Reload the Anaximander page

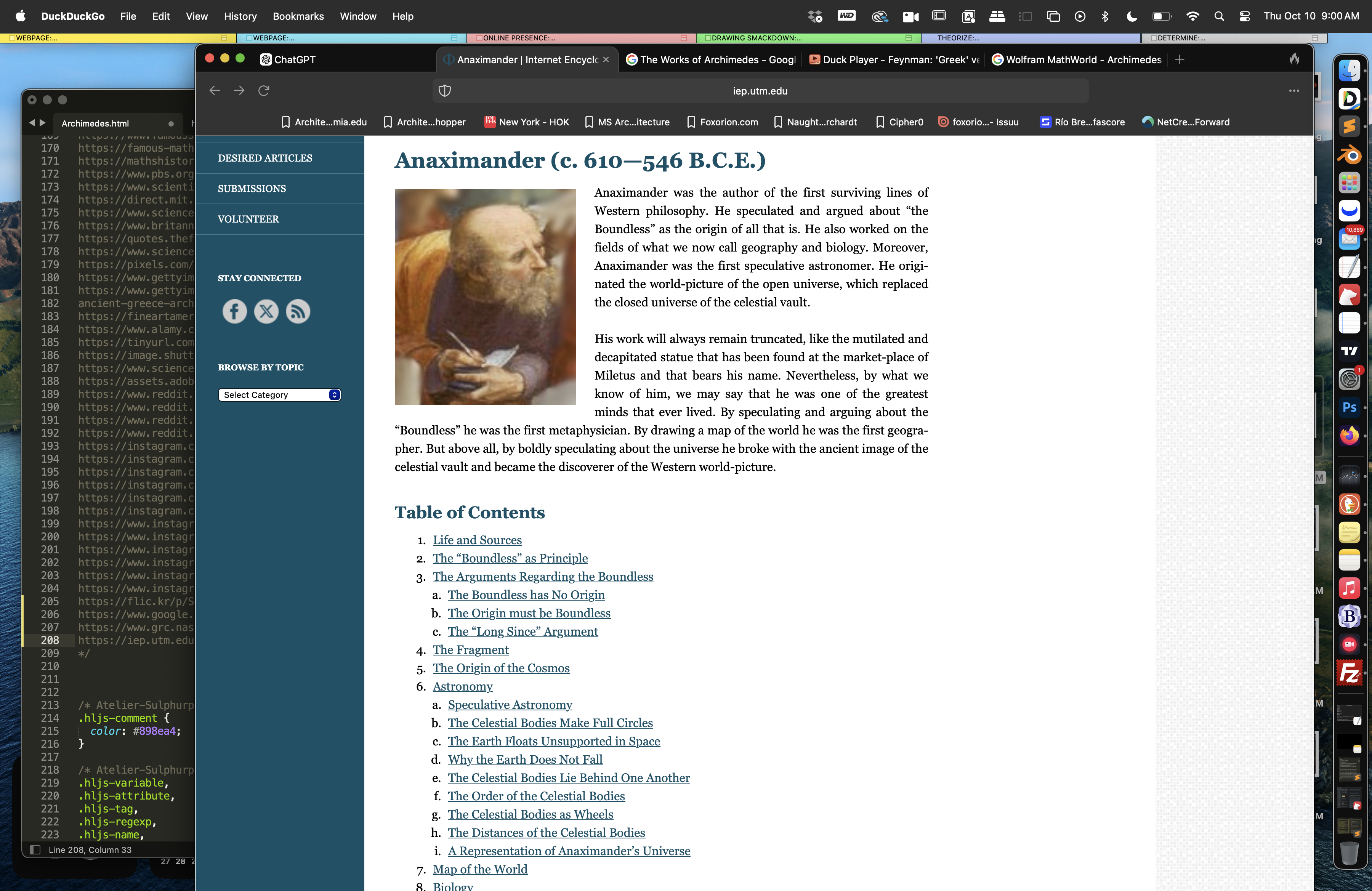coord(264,90)
